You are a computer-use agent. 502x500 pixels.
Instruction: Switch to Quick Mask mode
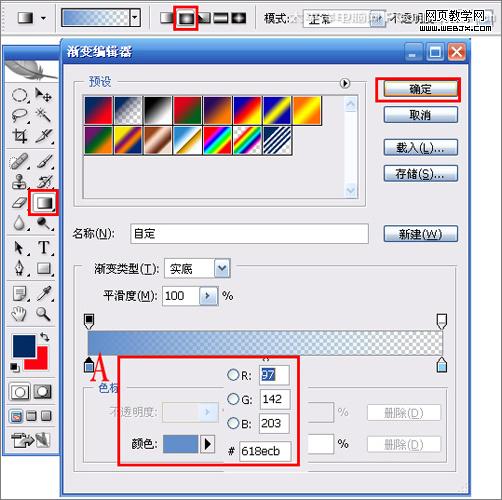click(42, 392)
